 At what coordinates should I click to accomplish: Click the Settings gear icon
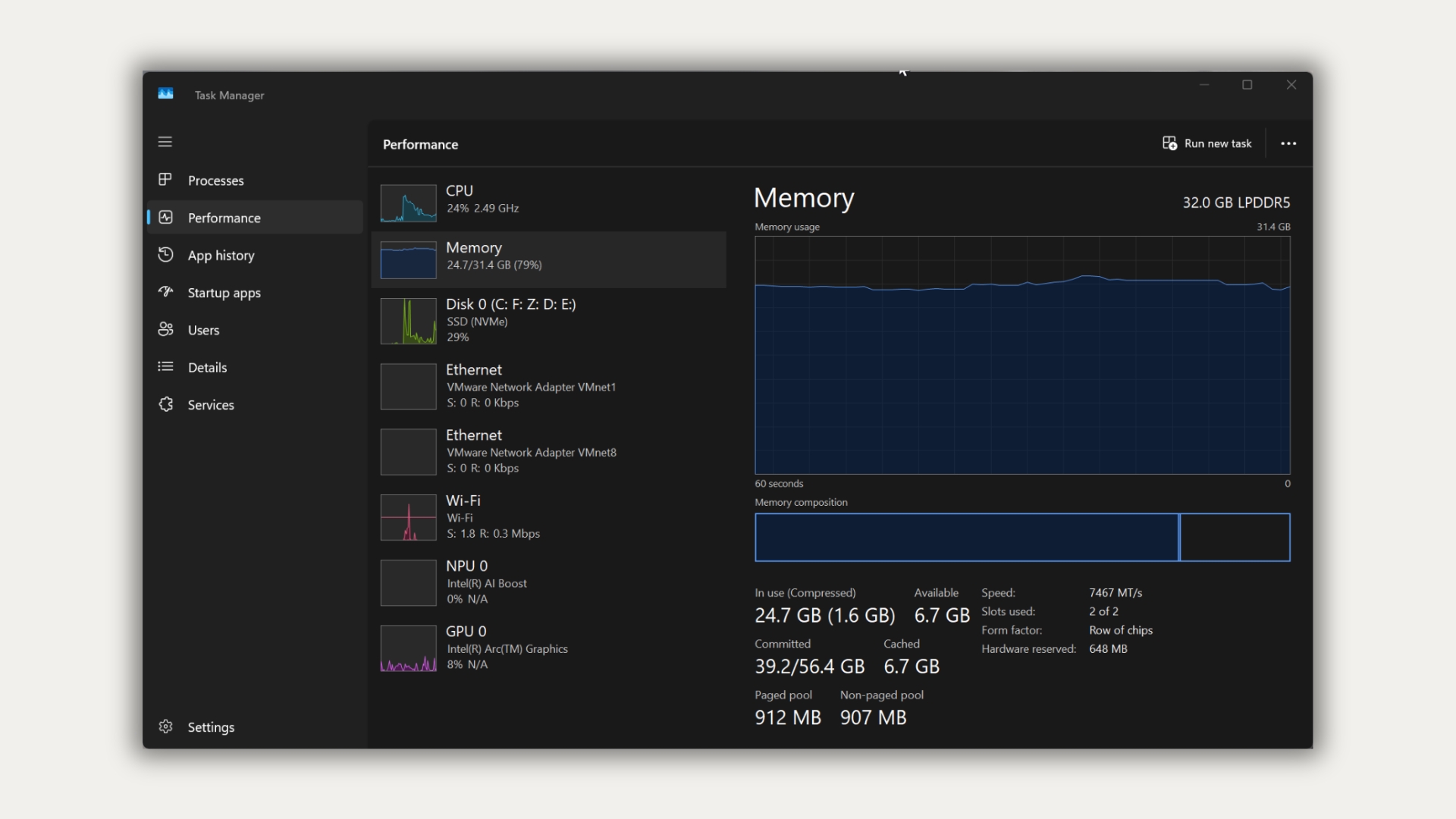pos(165,726)
